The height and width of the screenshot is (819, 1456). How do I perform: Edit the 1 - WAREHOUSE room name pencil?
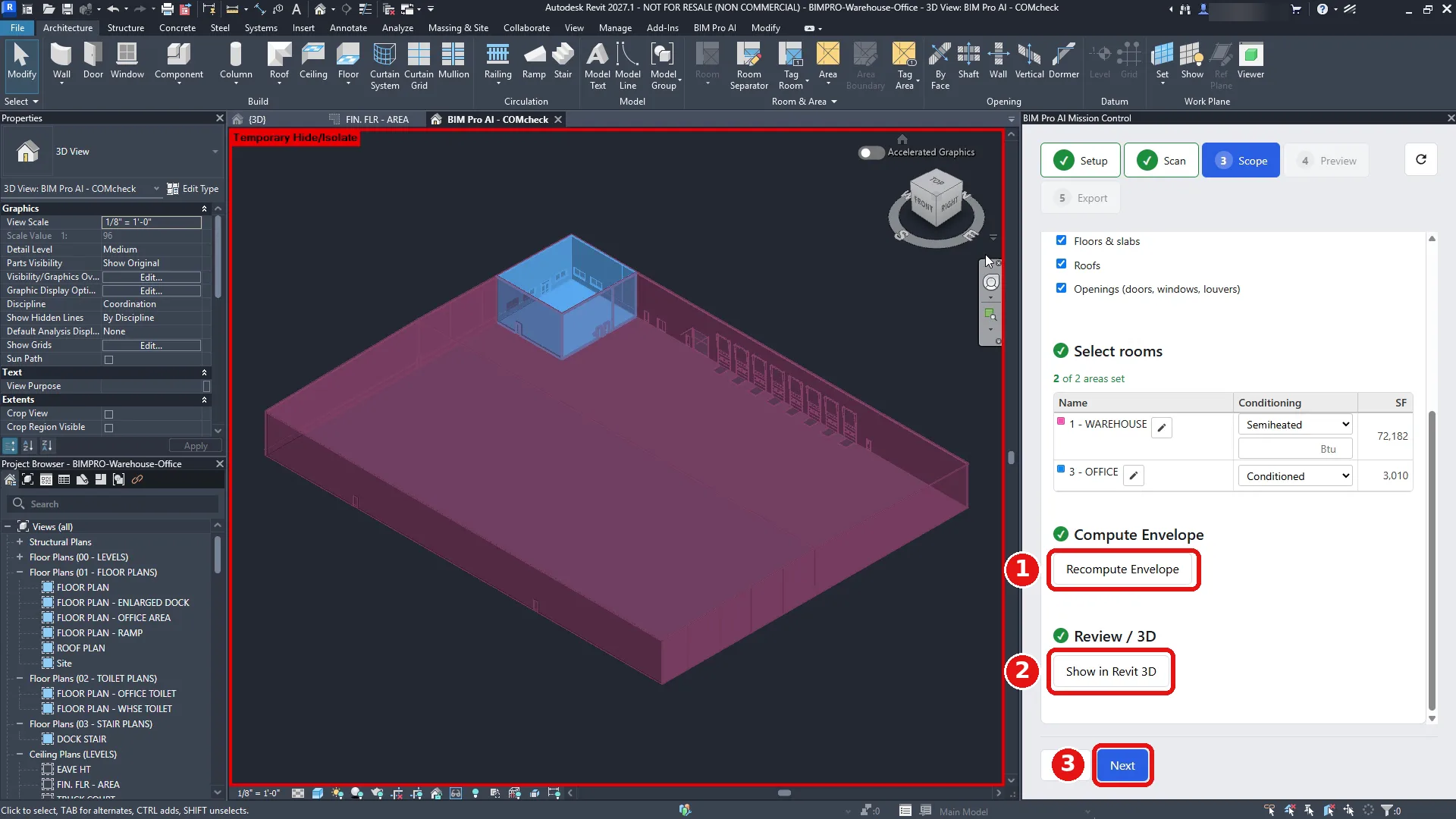[x=1162, y=428]
